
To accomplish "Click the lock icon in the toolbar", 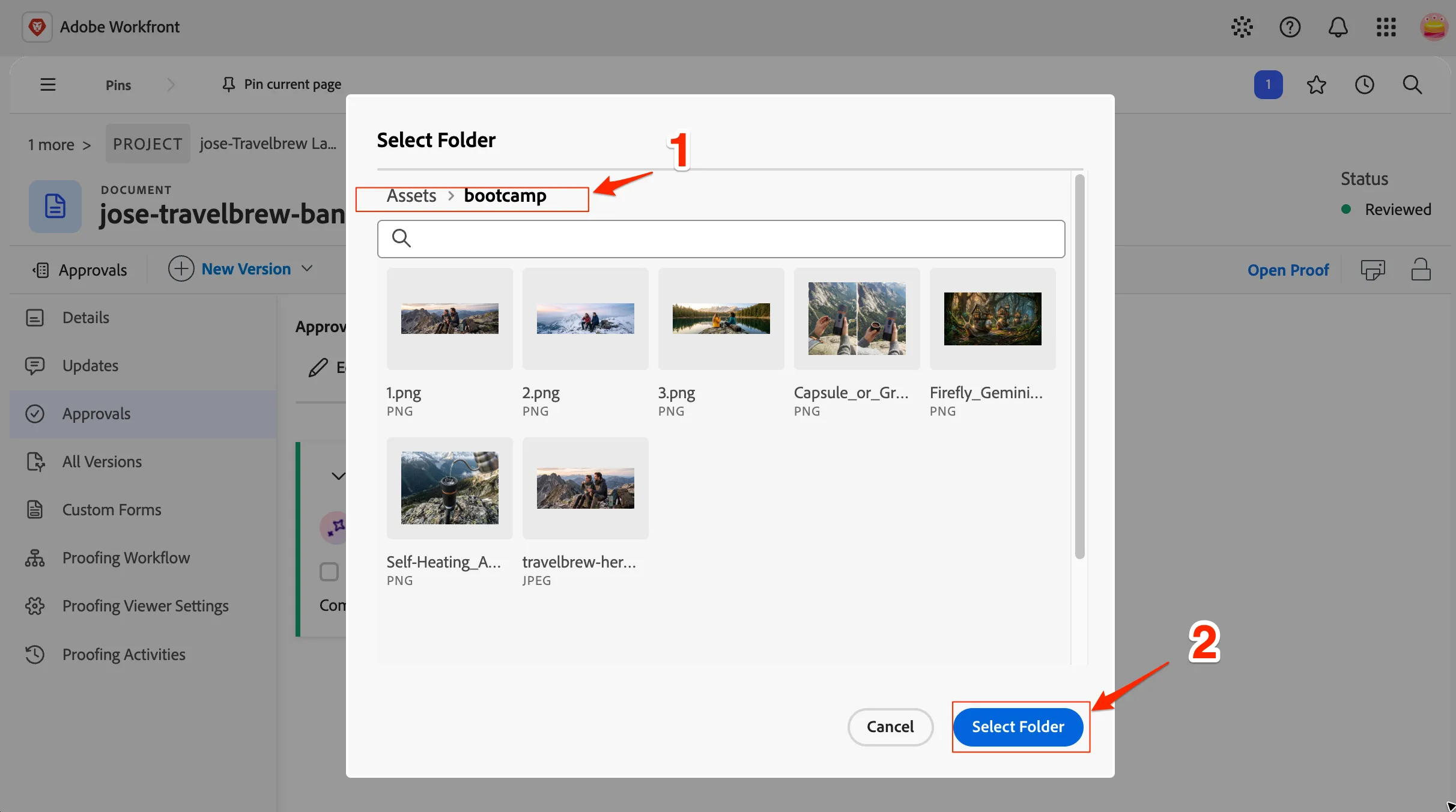I will click(x=1421, y=270).
